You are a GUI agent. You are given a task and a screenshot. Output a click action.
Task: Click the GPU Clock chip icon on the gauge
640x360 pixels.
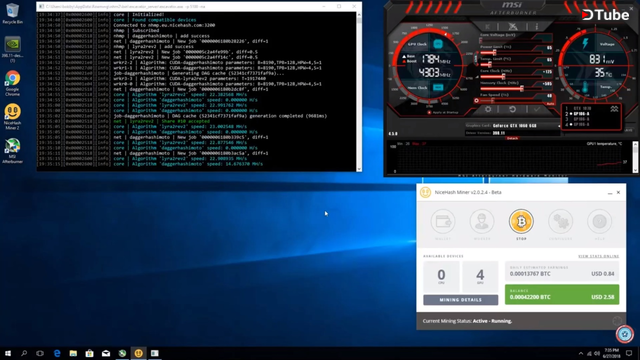click(x=438, y=44)
